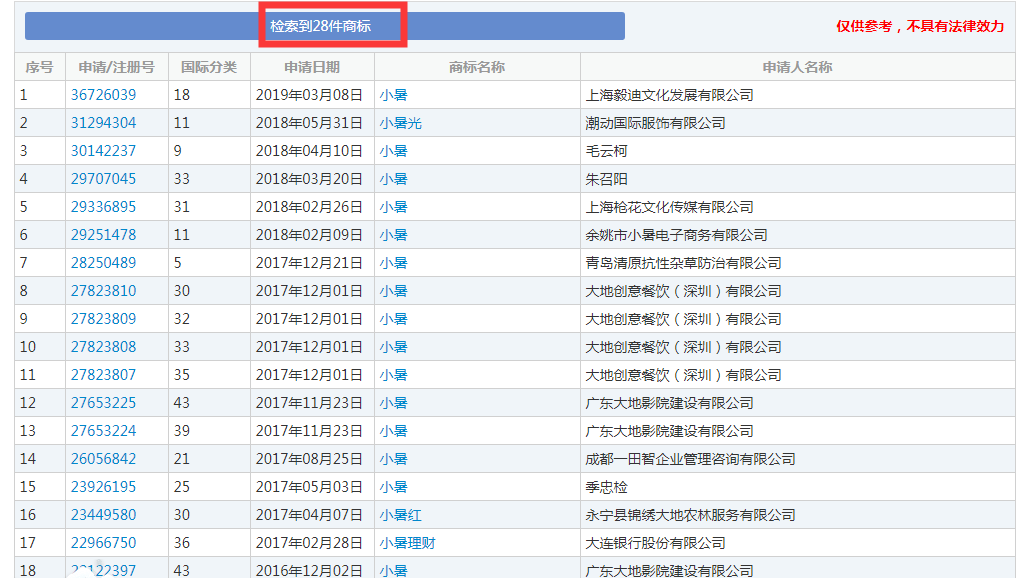Open registration number 36726039
The height and width of the screenshot is (578, 1027).
click(x=103, y=95)
